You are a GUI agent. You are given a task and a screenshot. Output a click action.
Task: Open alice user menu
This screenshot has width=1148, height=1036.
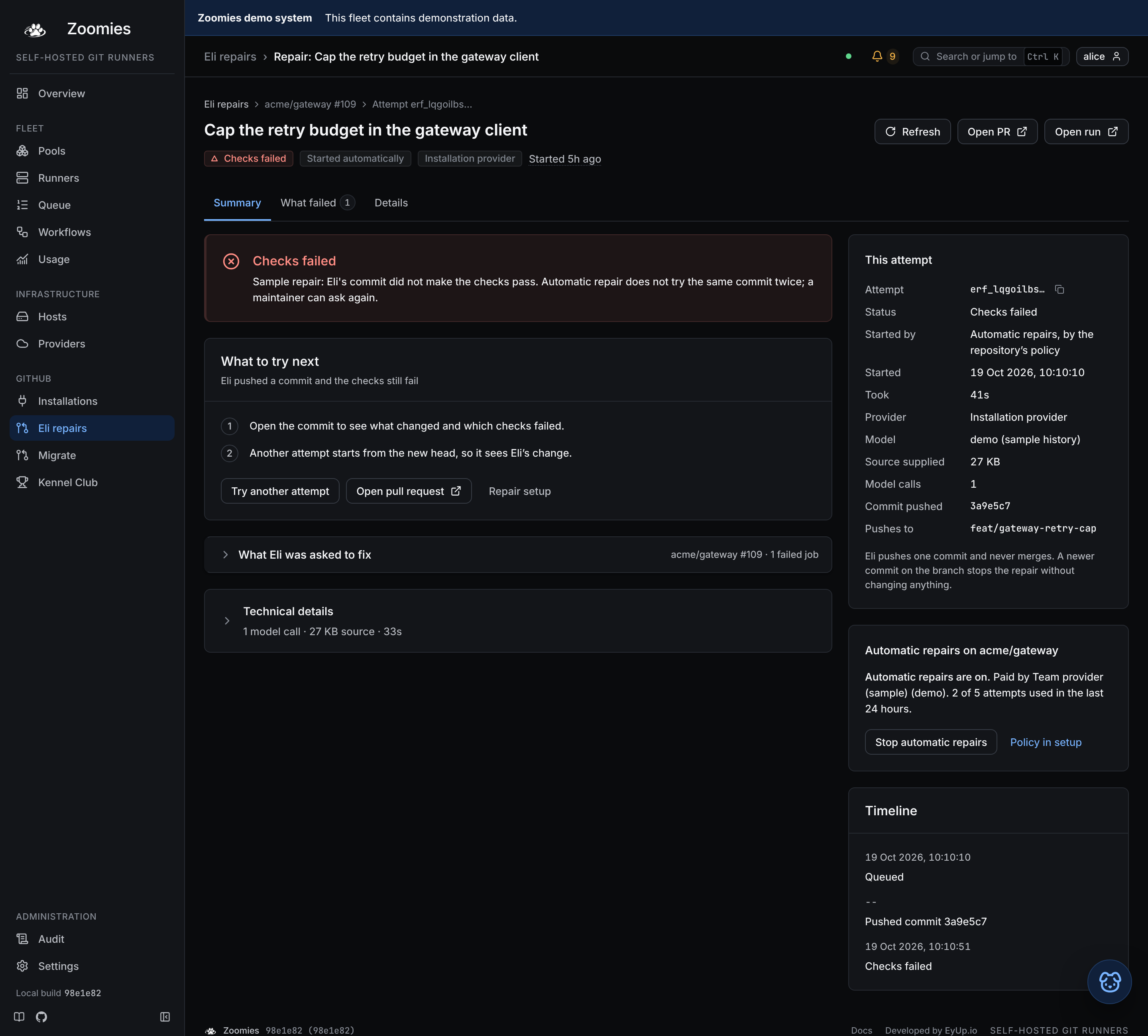pos(1102,56)
